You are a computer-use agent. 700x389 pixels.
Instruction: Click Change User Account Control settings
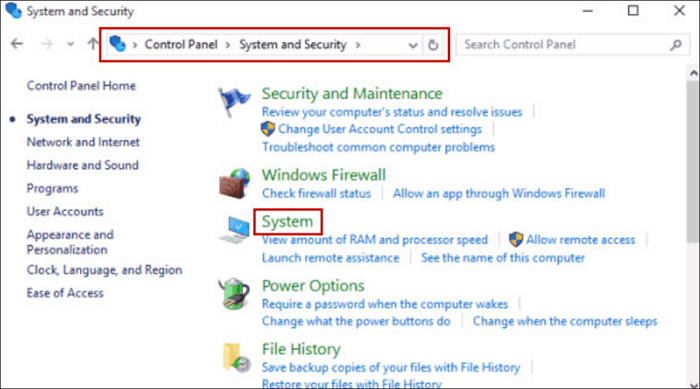[380, 129]
